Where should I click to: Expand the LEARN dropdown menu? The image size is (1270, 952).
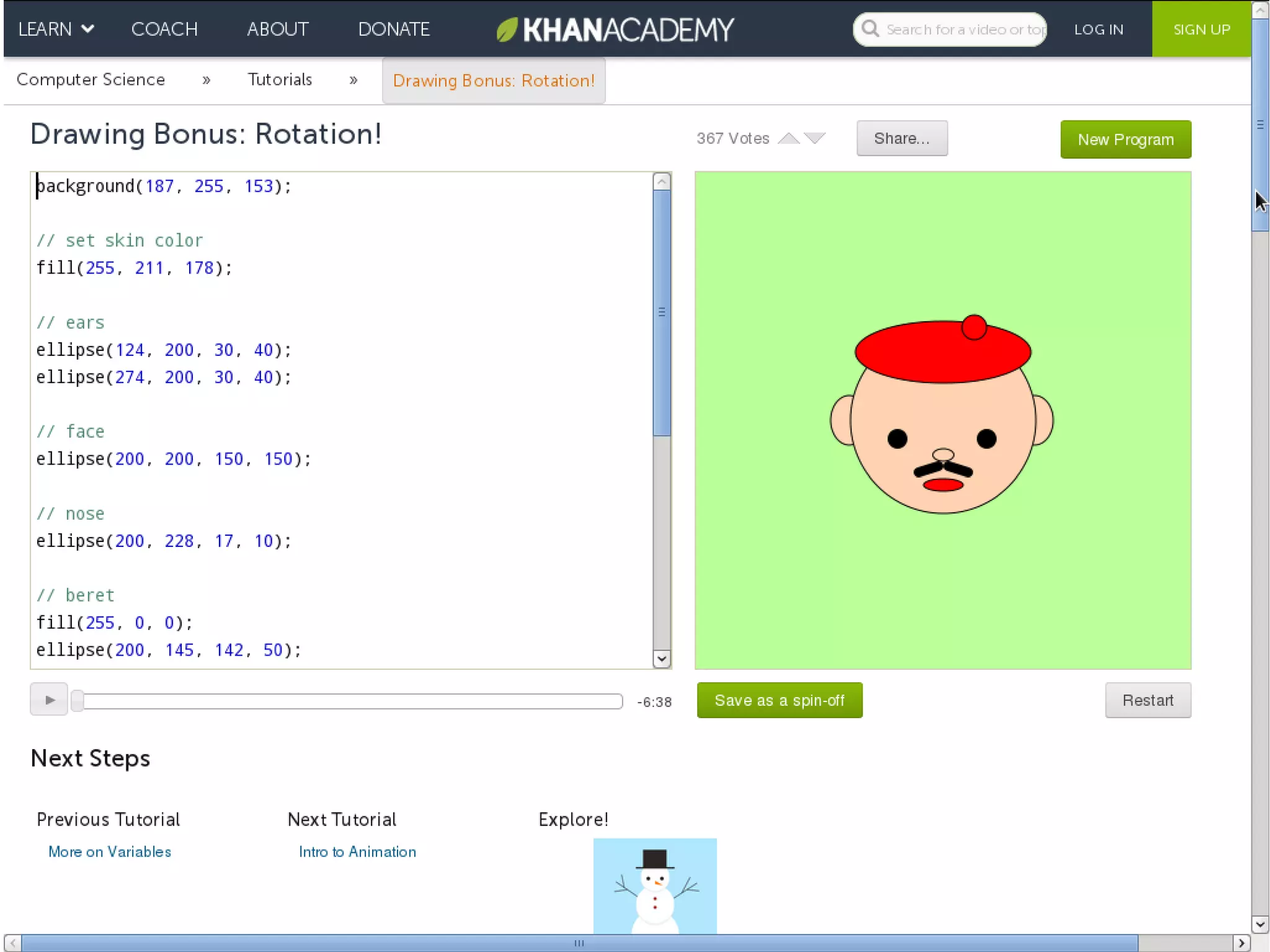[56, 29]
